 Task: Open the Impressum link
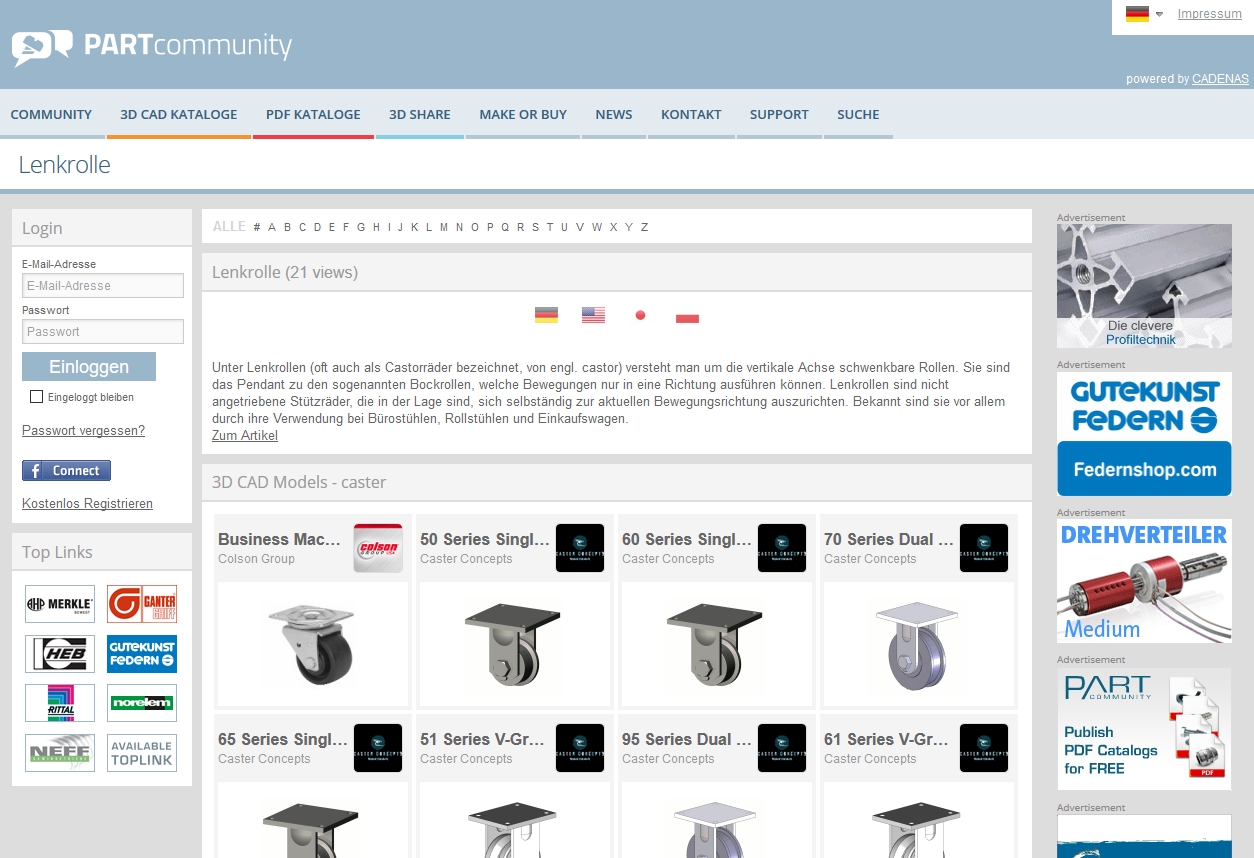tap(1209, 14)
